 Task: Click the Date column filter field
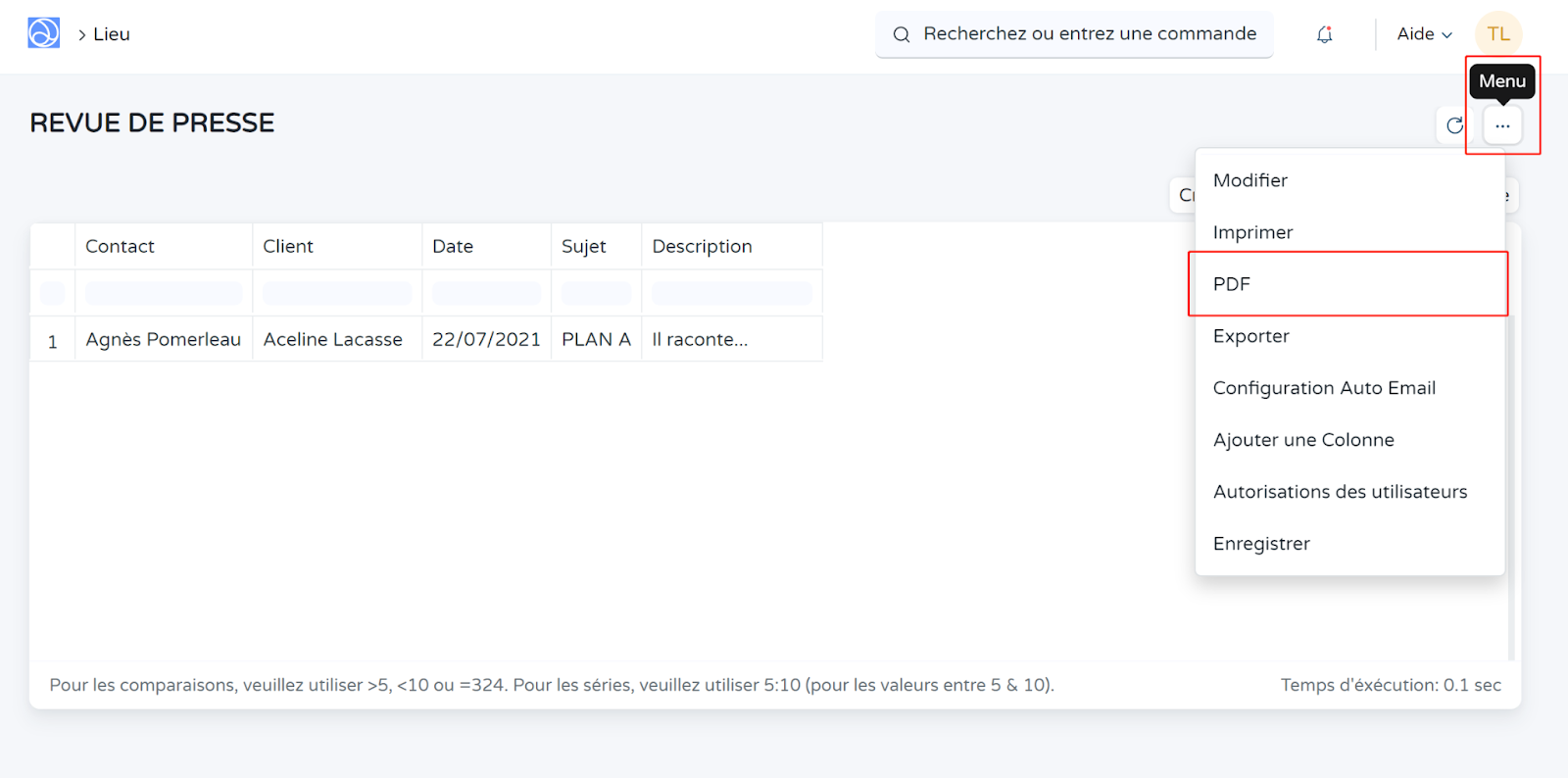coord(486,293)
